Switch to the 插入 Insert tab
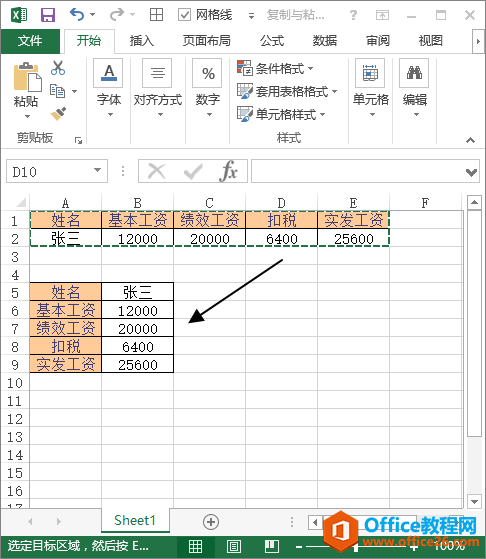 click(142, 41)
